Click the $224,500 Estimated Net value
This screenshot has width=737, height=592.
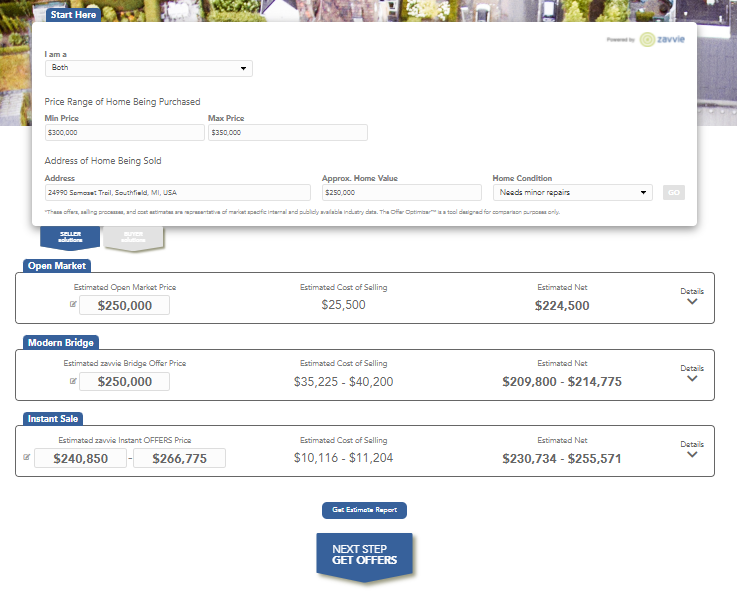pyautogui.click(x=562, y=306)
